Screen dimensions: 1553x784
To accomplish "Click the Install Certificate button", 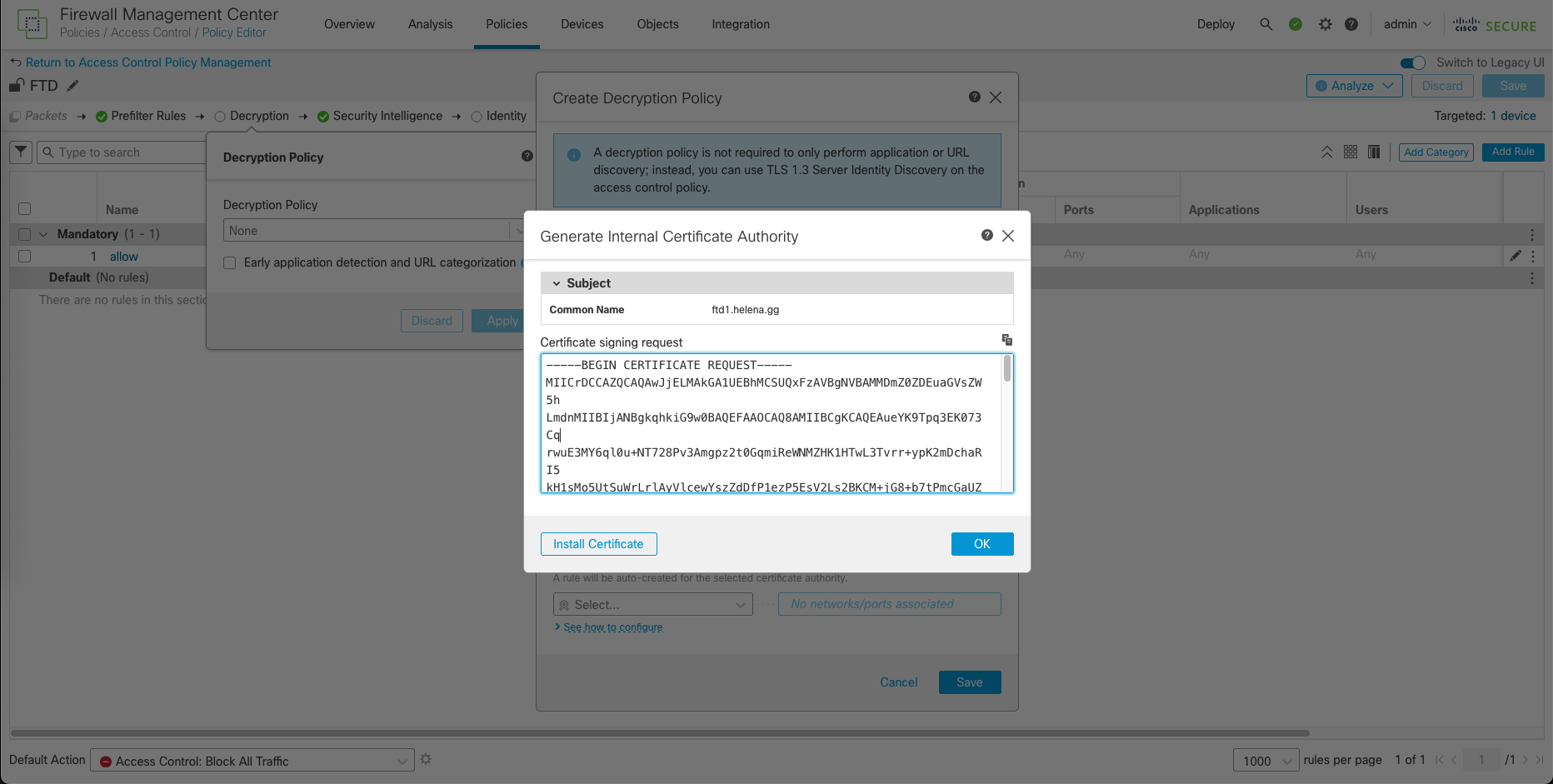I will 598,544.
